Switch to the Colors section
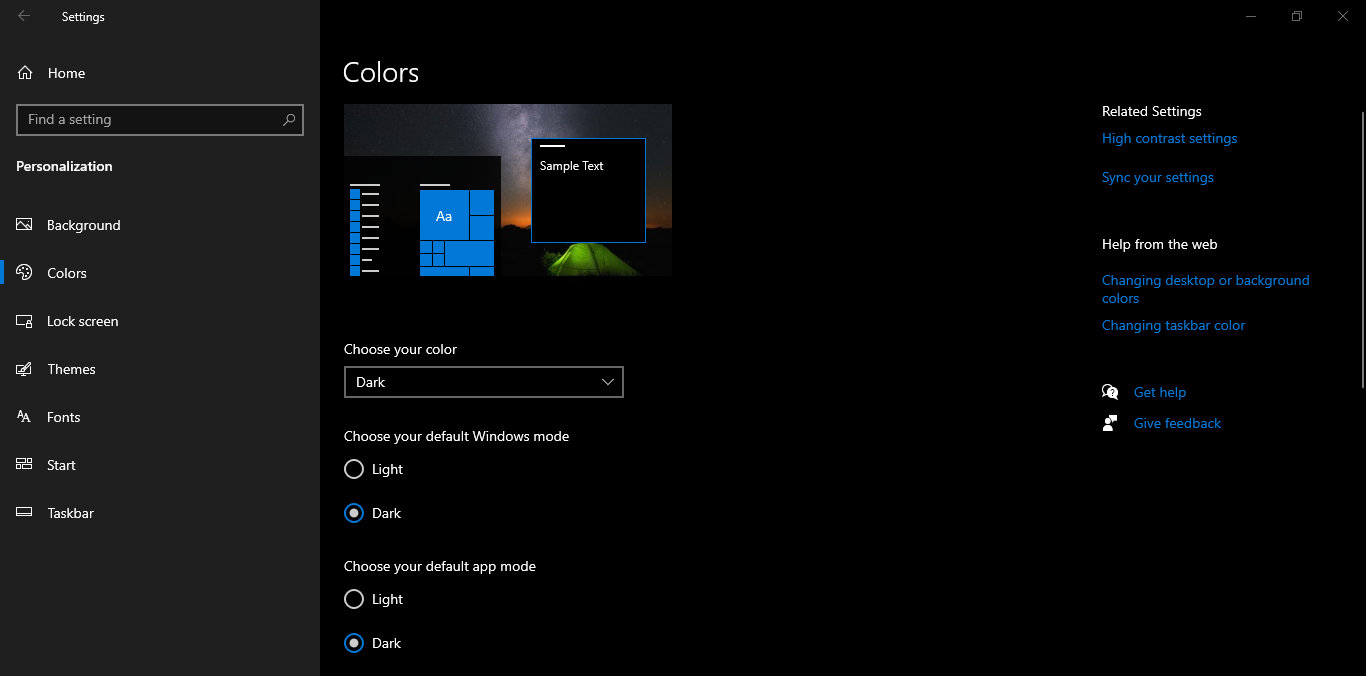 pos(66,272)
